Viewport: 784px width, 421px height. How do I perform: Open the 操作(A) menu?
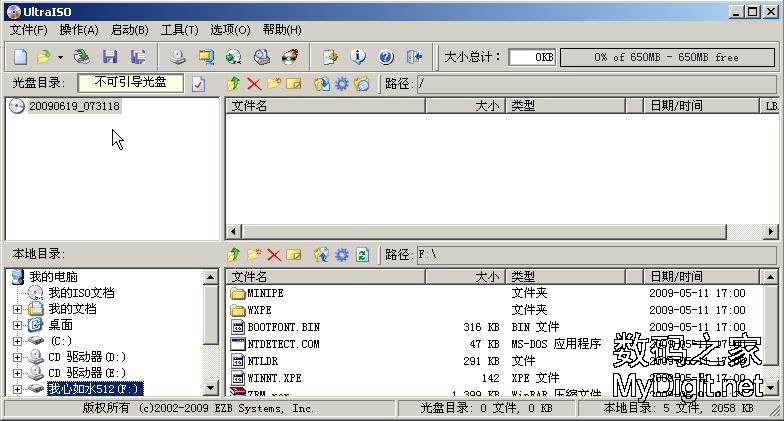79,30
